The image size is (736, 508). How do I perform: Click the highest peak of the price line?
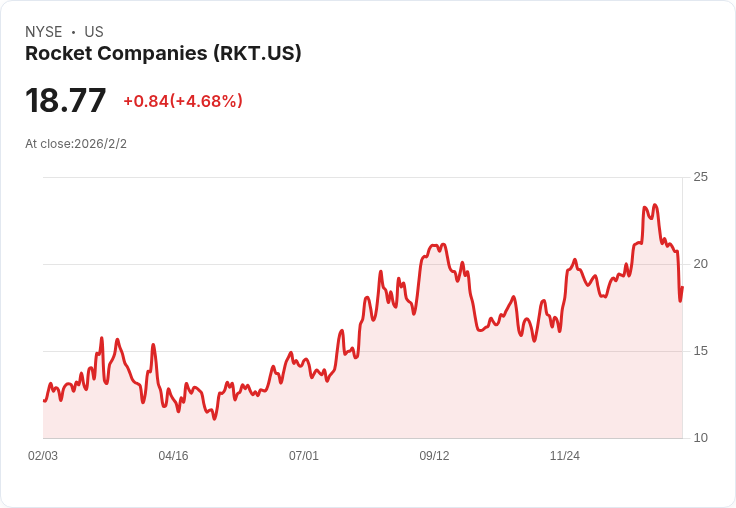click(655, 205)
